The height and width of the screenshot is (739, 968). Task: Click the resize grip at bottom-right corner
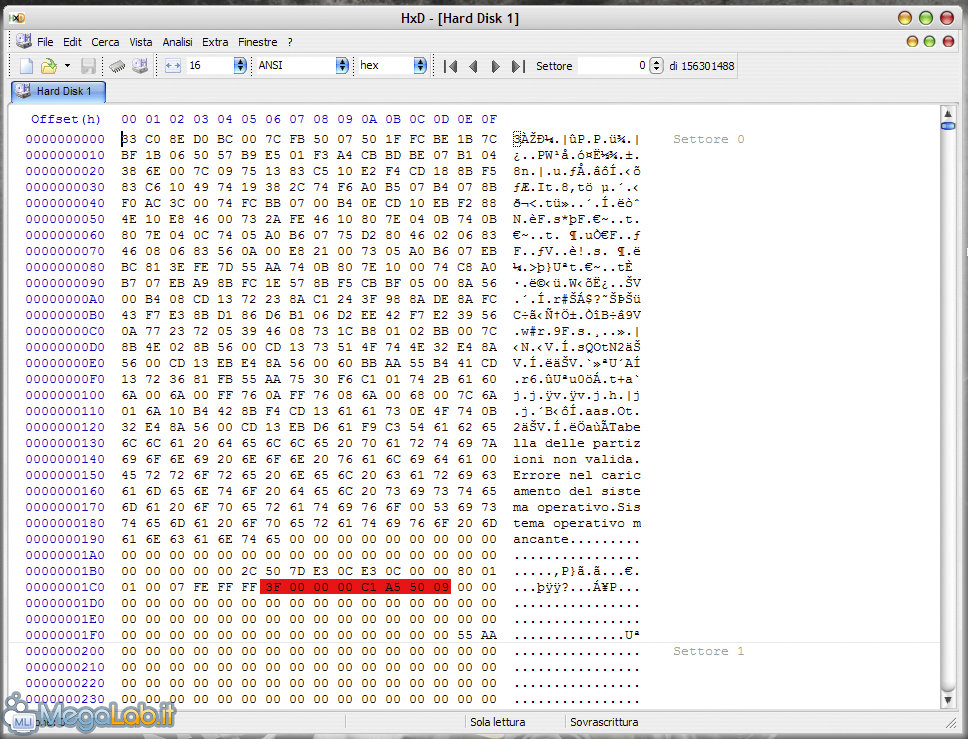point(951,722)
